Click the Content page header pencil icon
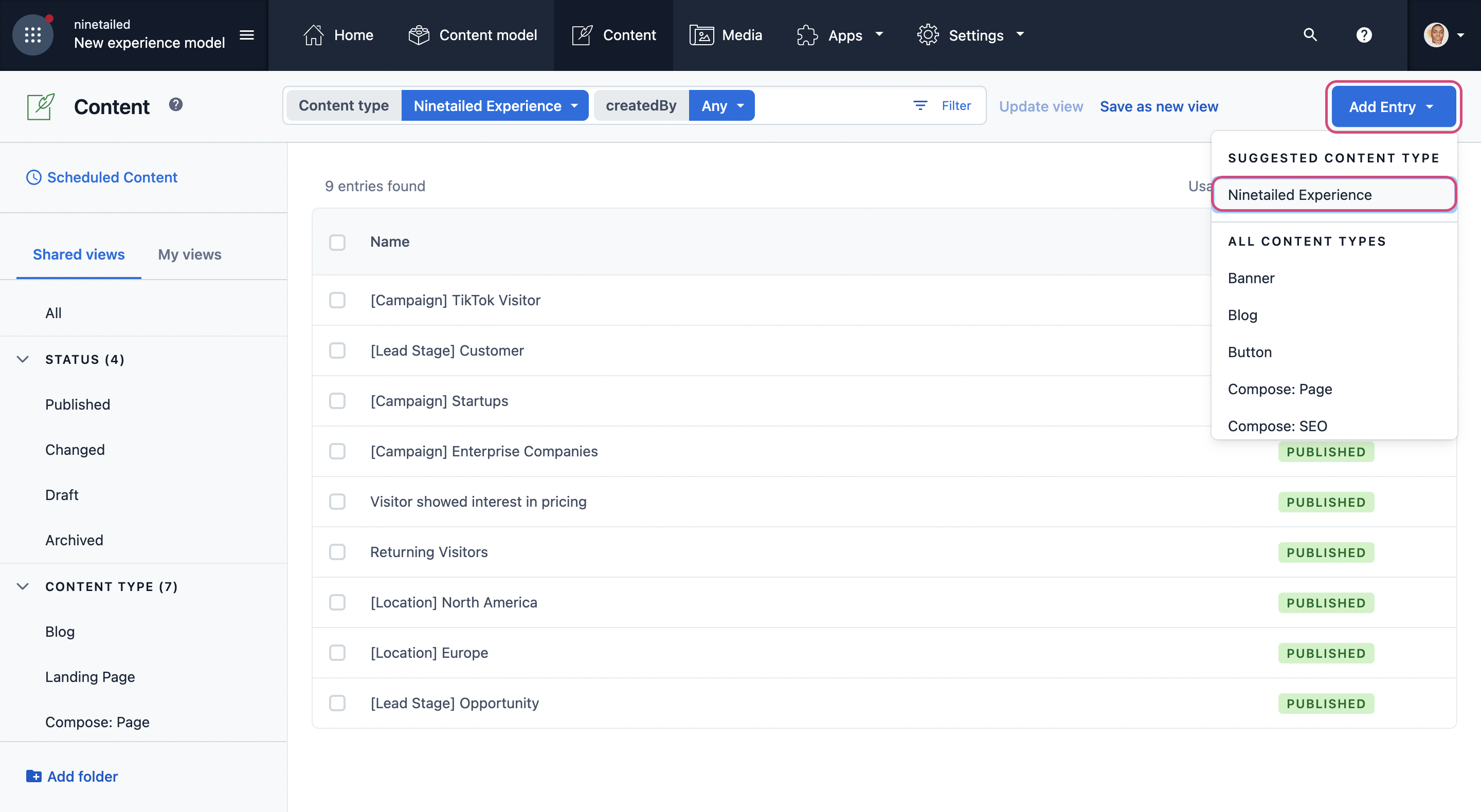Image resolution: width=1481 pixels, height=812 pixels. click(x=41, y=107)
